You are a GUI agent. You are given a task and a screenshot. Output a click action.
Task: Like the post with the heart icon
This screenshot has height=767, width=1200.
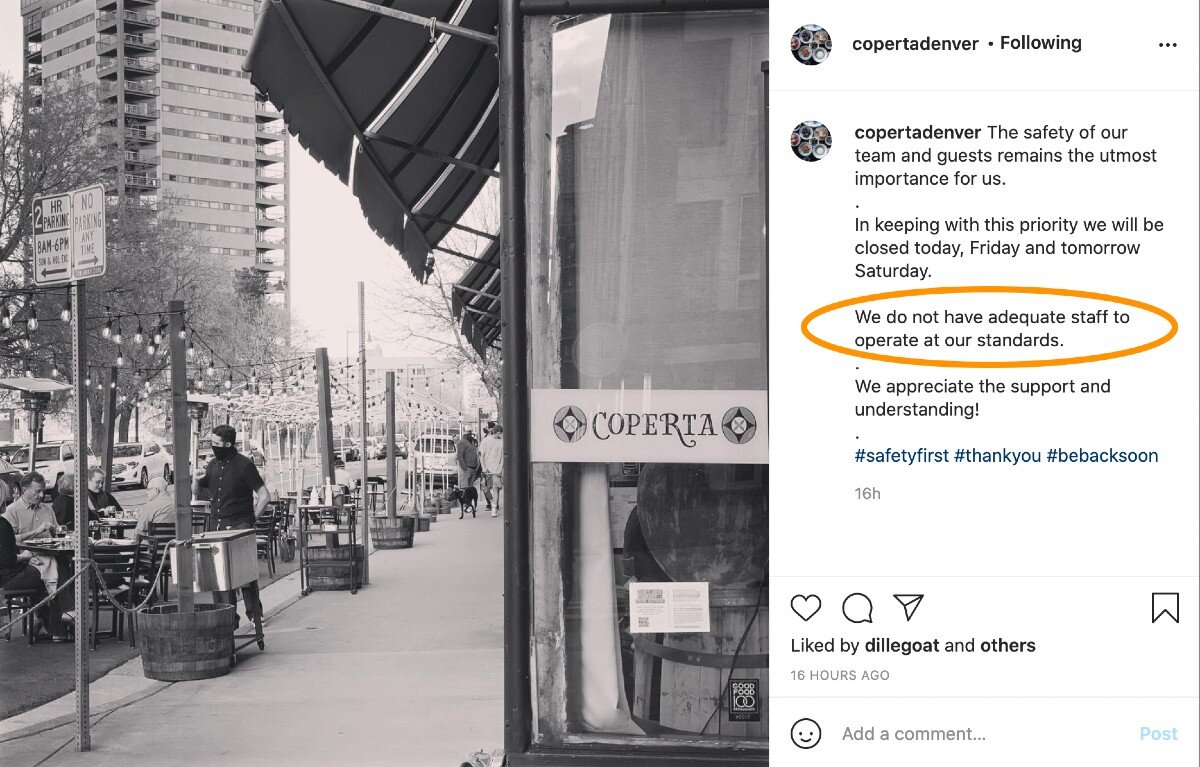[x=806, y=608]
